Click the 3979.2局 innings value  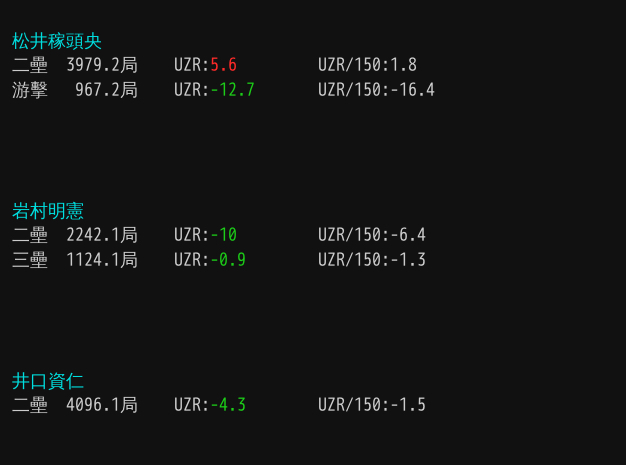(102, 65)
